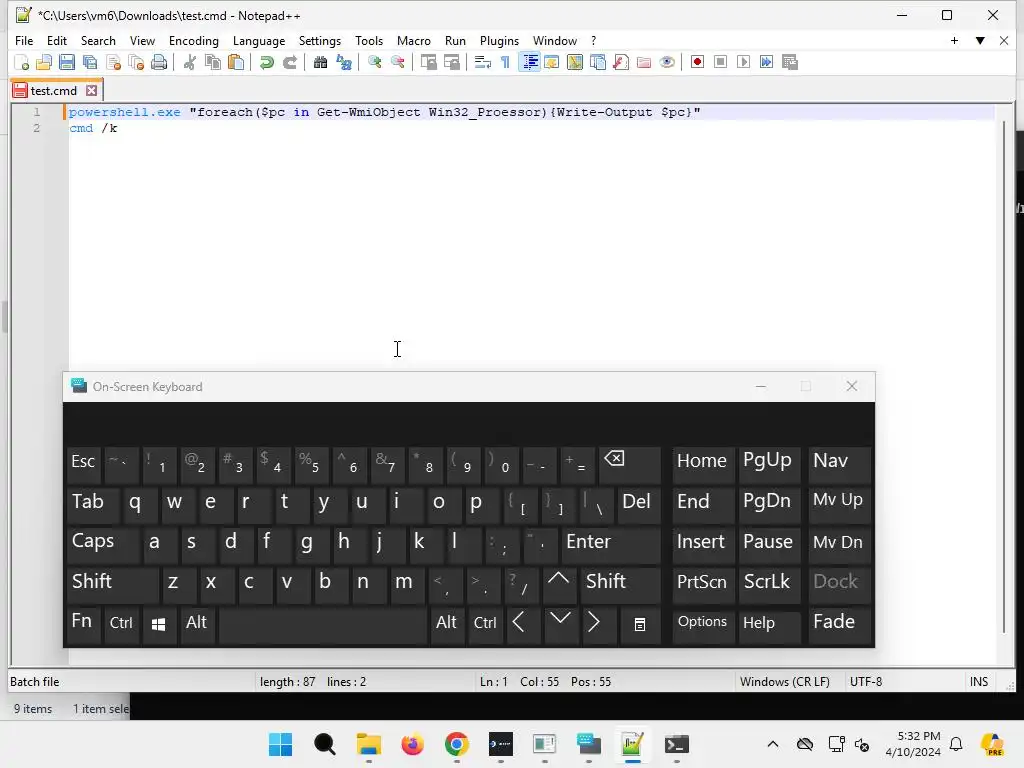Close the test.cmd tab with its red X
Image resolution: width=1024 pixels, height=768 pixels.
[x=92, y=91]
